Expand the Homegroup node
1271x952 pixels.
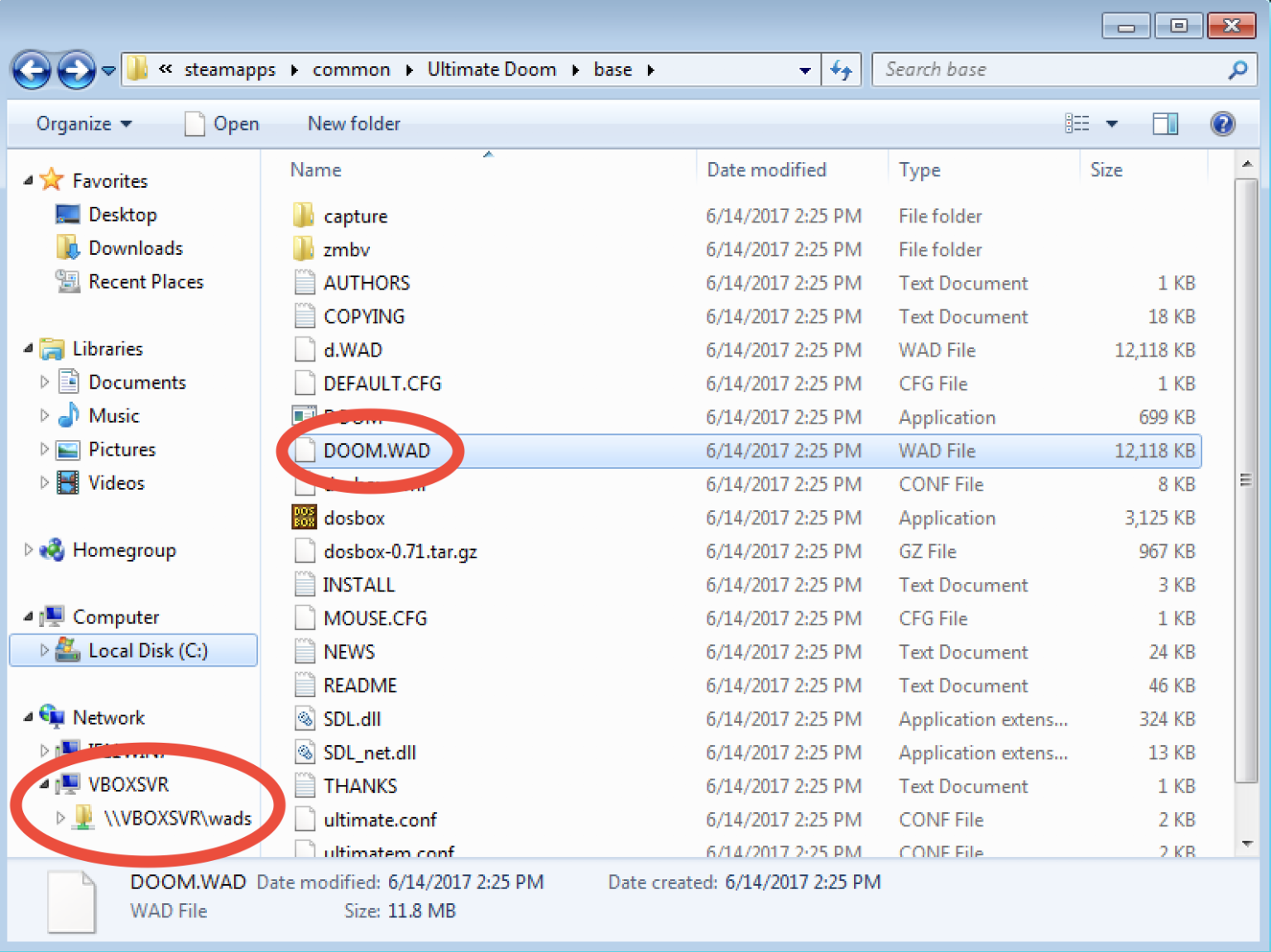(x=28, y=550)
